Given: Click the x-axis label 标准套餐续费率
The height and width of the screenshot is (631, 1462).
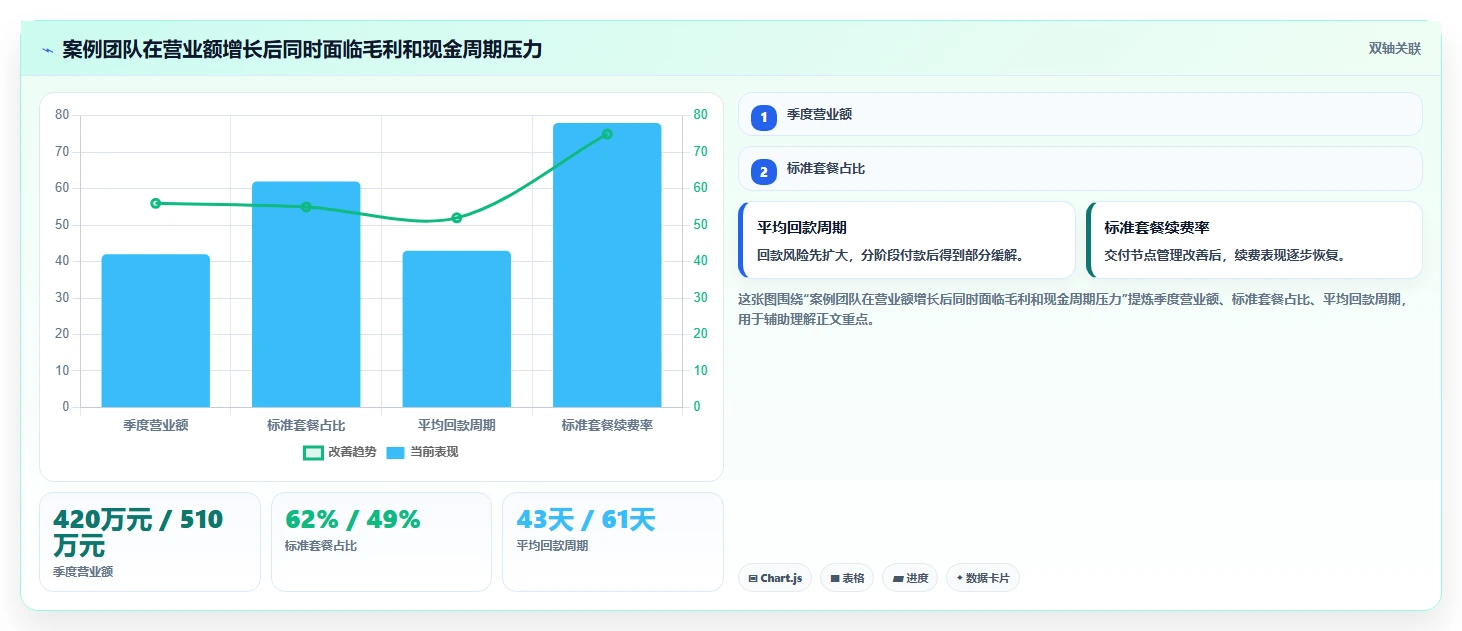Looking at the screenshot, I should [607, 425].
